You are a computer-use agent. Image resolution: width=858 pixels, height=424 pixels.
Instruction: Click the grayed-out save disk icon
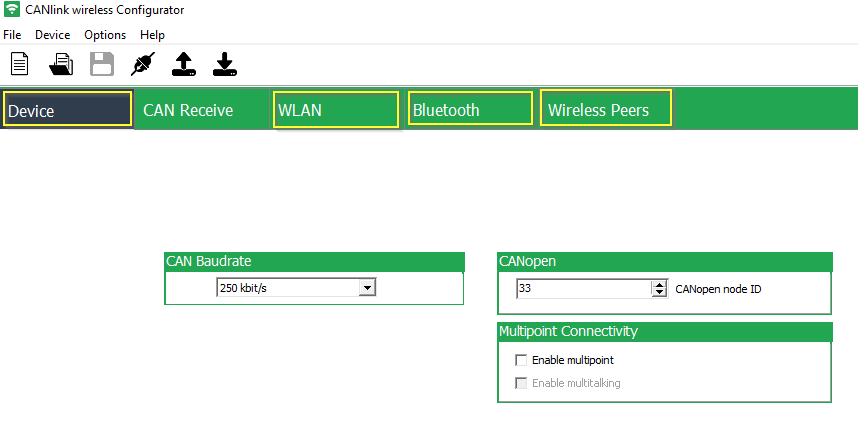[102, 64]
